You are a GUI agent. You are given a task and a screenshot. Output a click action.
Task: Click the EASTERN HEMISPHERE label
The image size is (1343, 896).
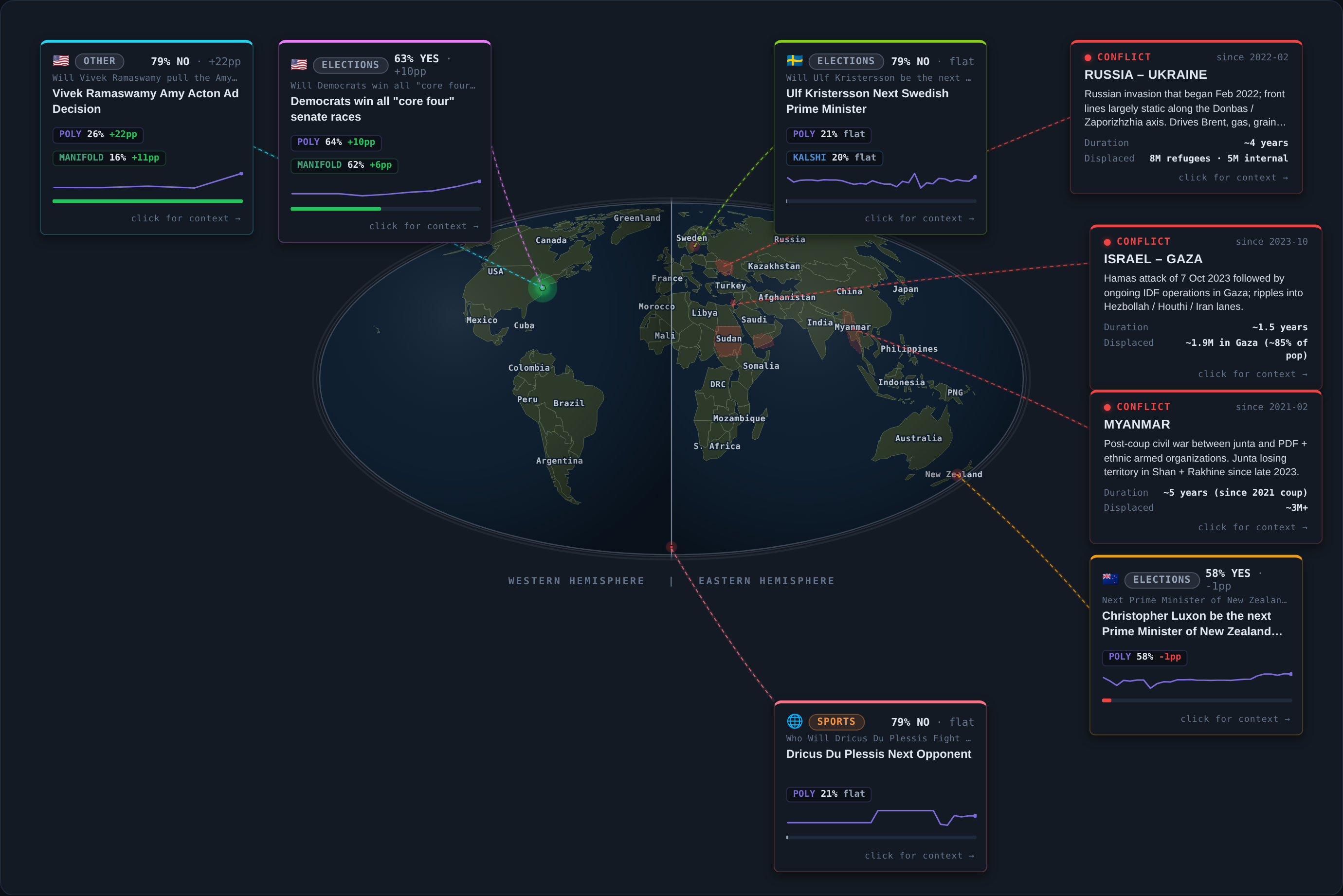pyautogui.click(x=766, y=581)
